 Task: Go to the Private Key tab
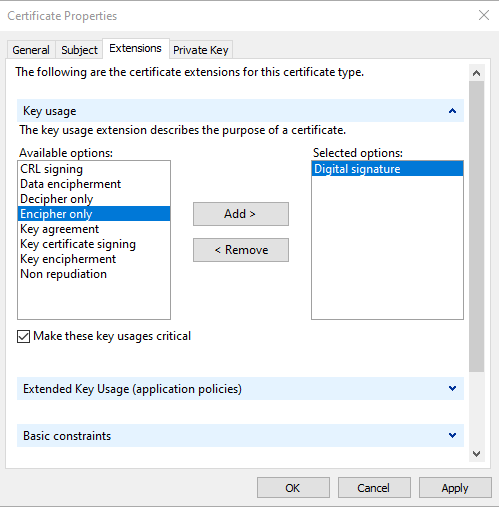pyautogui.click(x=201, y=50)
